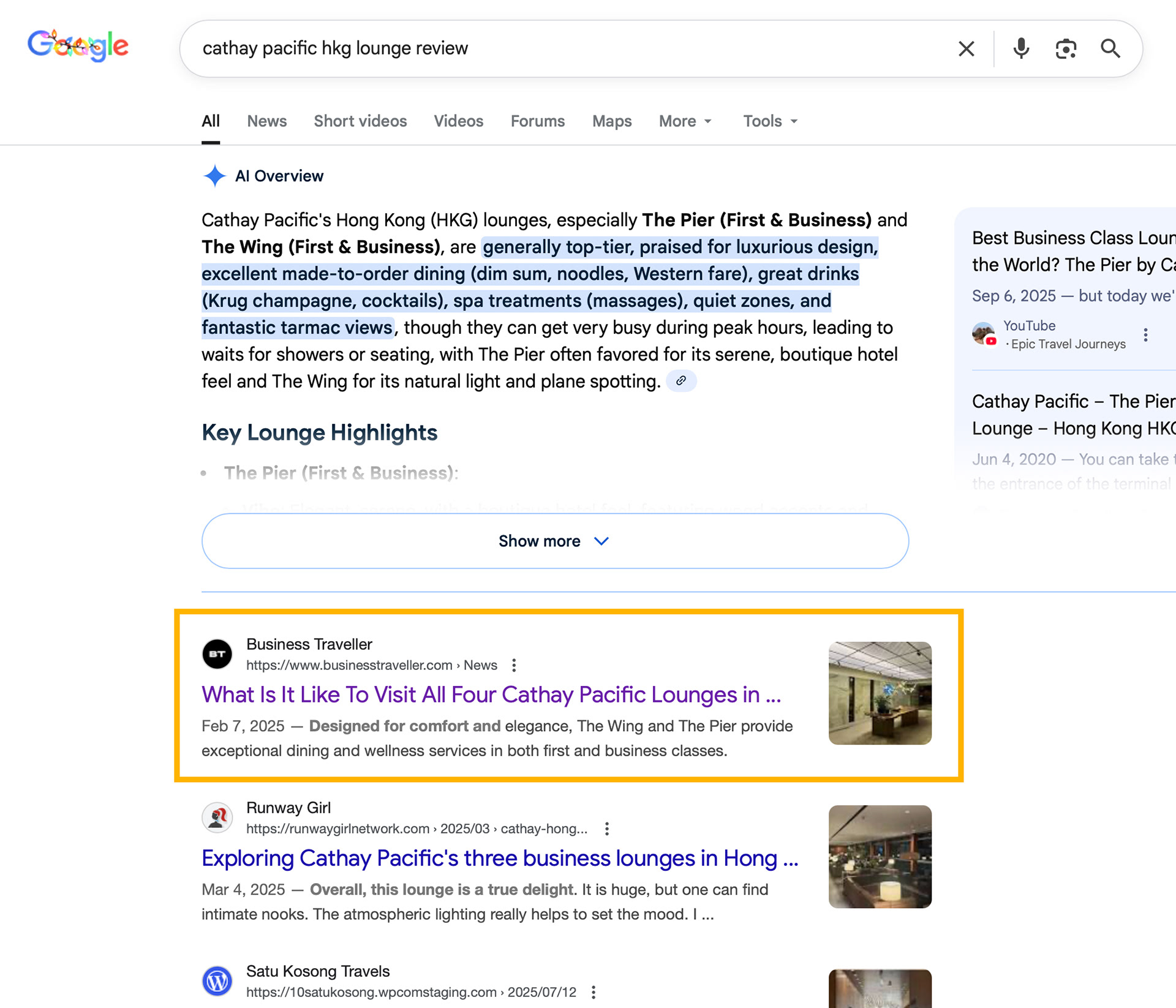Open three-dot menu for Runway Girl result
This screenshot has width=1176, height=1008.
(606, 829)
